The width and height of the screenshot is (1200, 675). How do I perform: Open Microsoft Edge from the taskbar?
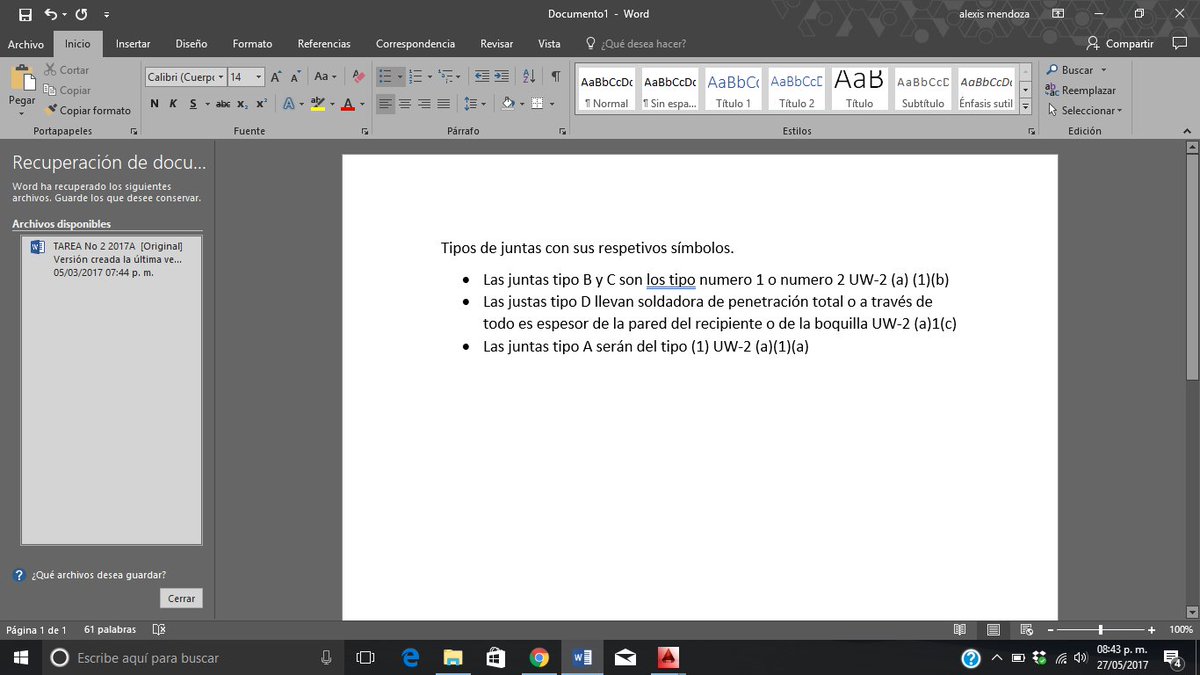[410, 657]
